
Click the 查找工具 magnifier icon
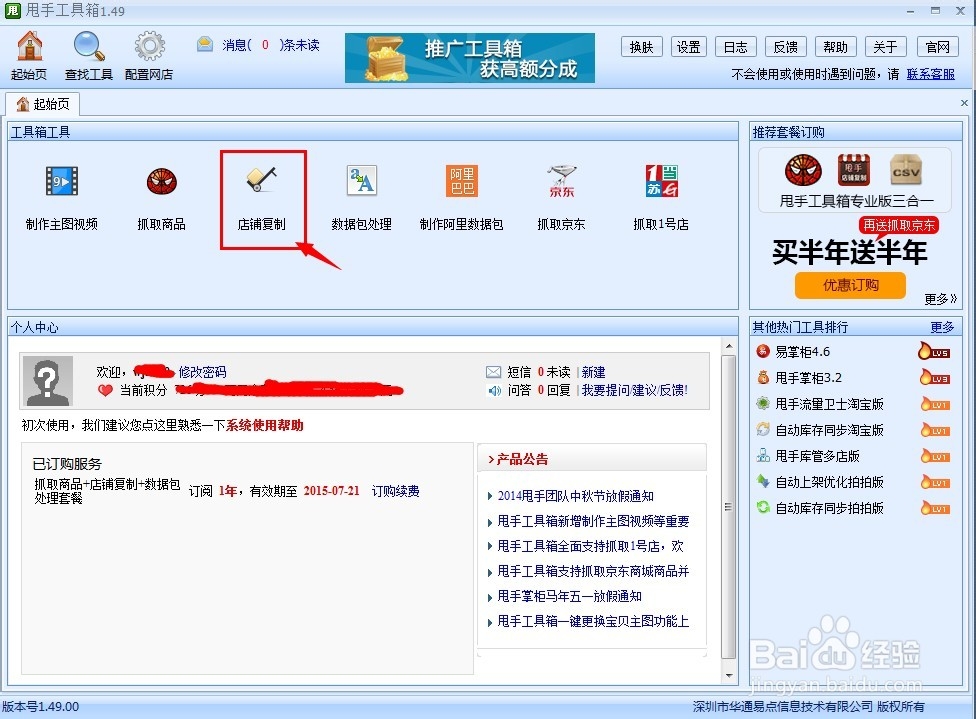[88, 47]
